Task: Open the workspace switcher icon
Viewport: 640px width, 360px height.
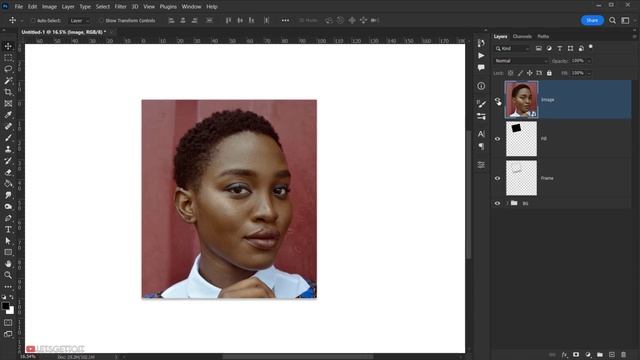Action: pos(625,20)
